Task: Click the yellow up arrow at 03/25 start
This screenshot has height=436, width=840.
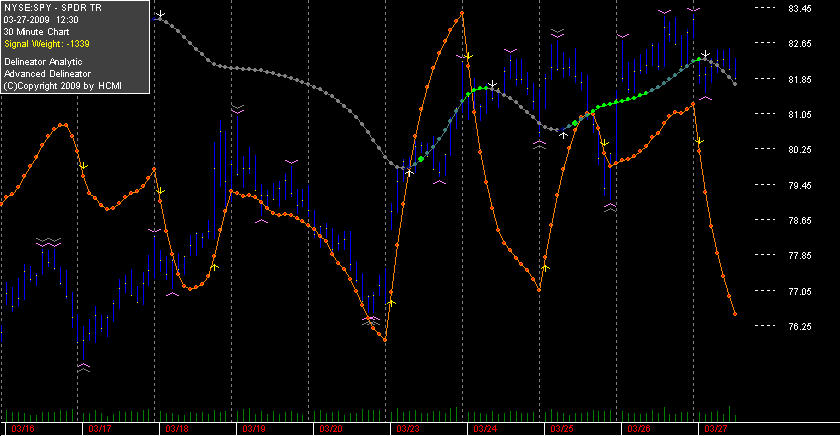Action: tap(545, 267)
